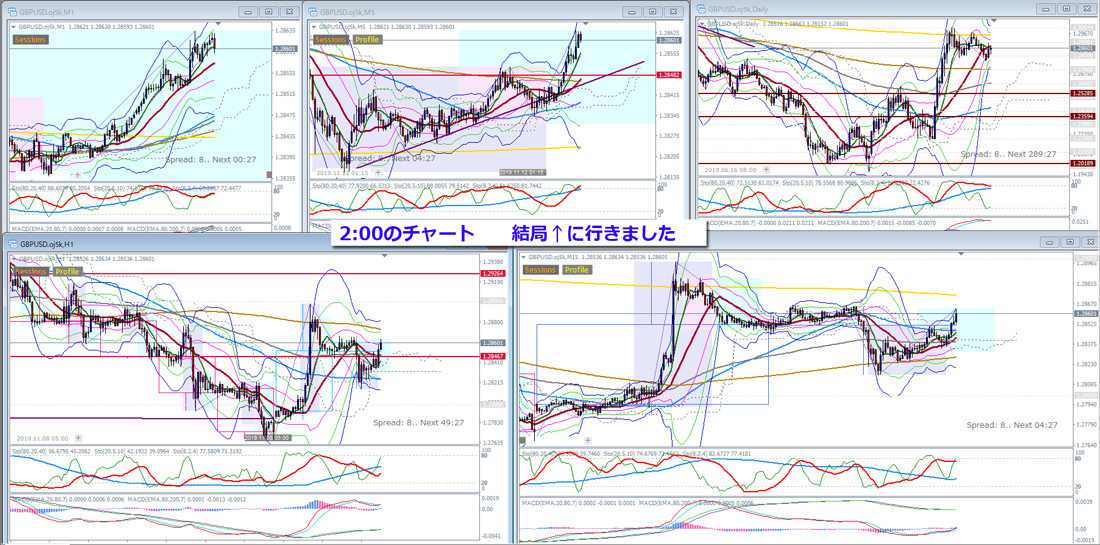1100x545 pixels.
Task: Click the Sto(80,20,40) label in H1 subwindow
Action: pyautogui.click(x=32, y=450)
